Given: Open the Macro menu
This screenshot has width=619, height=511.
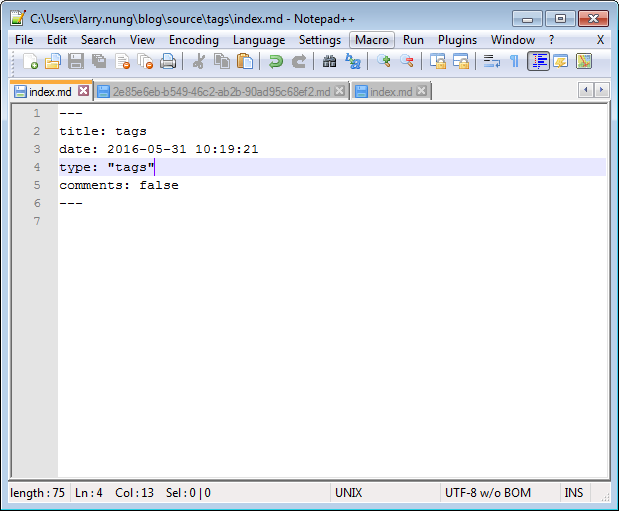Looking at the screenshot, I should click(x=372, y=40).
